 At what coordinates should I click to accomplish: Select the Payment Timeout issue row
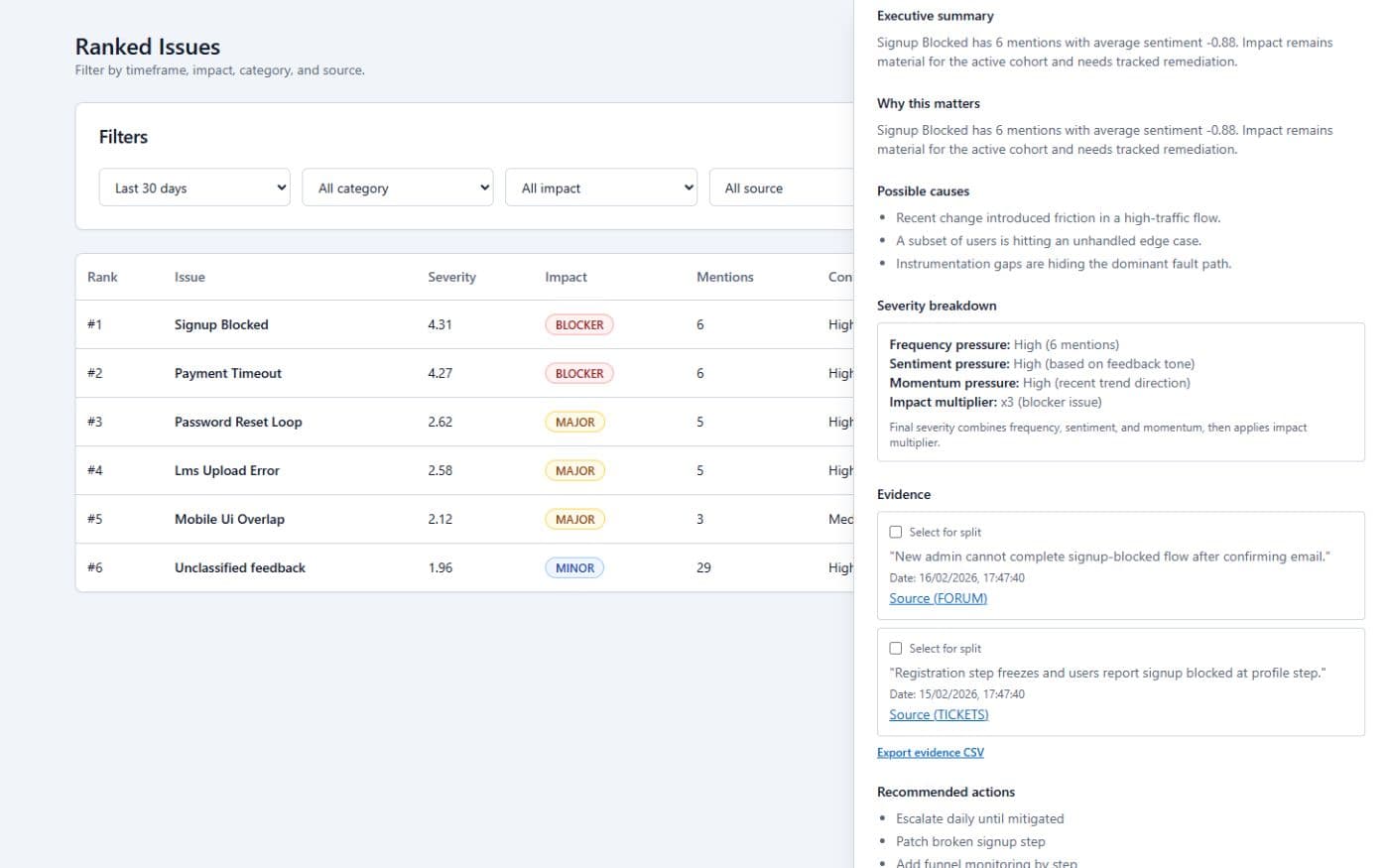(227, 373)
